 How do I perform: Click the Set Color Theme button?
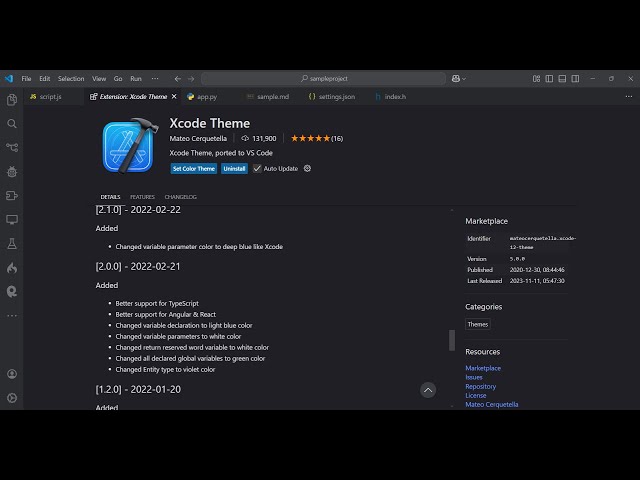point(193,169)
